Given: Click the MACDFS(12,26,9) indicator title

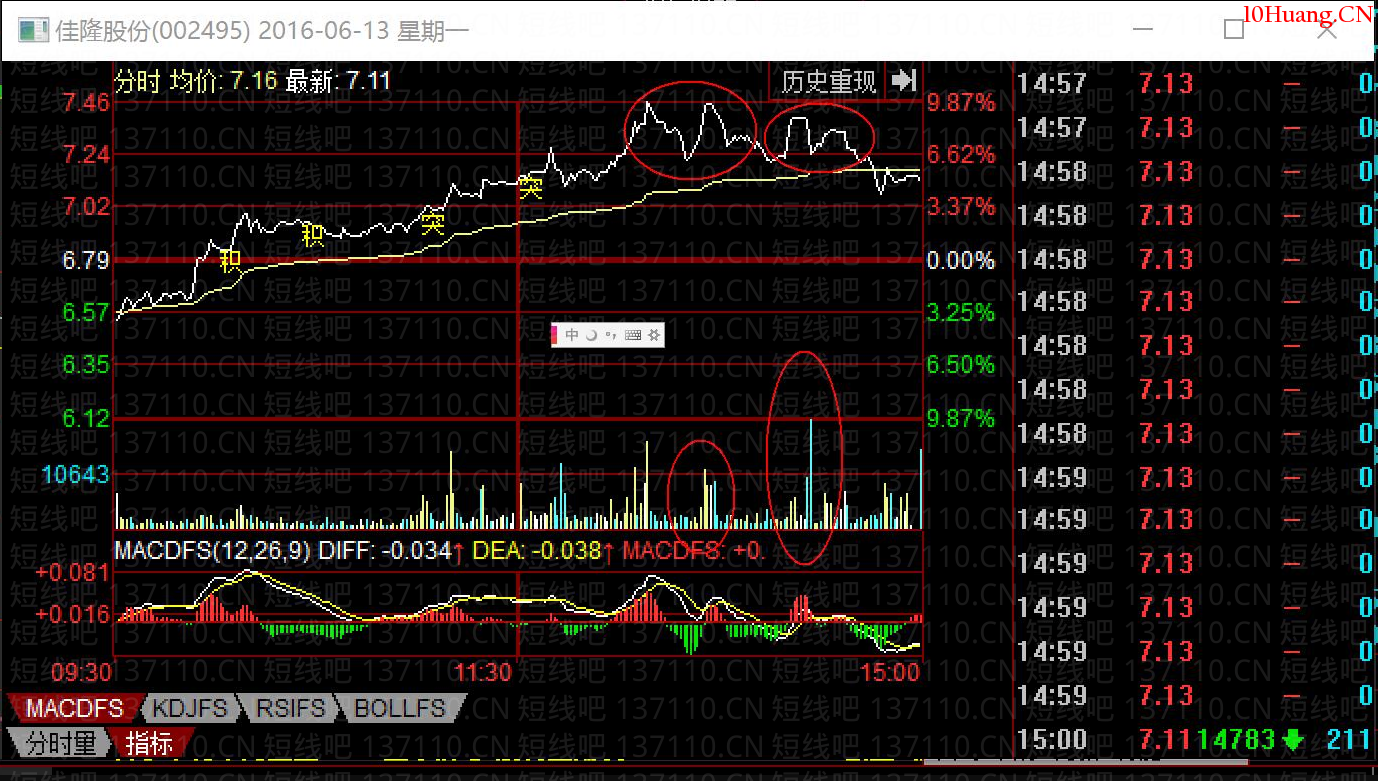Looking at the screenshot, I should tap(214, 550).
